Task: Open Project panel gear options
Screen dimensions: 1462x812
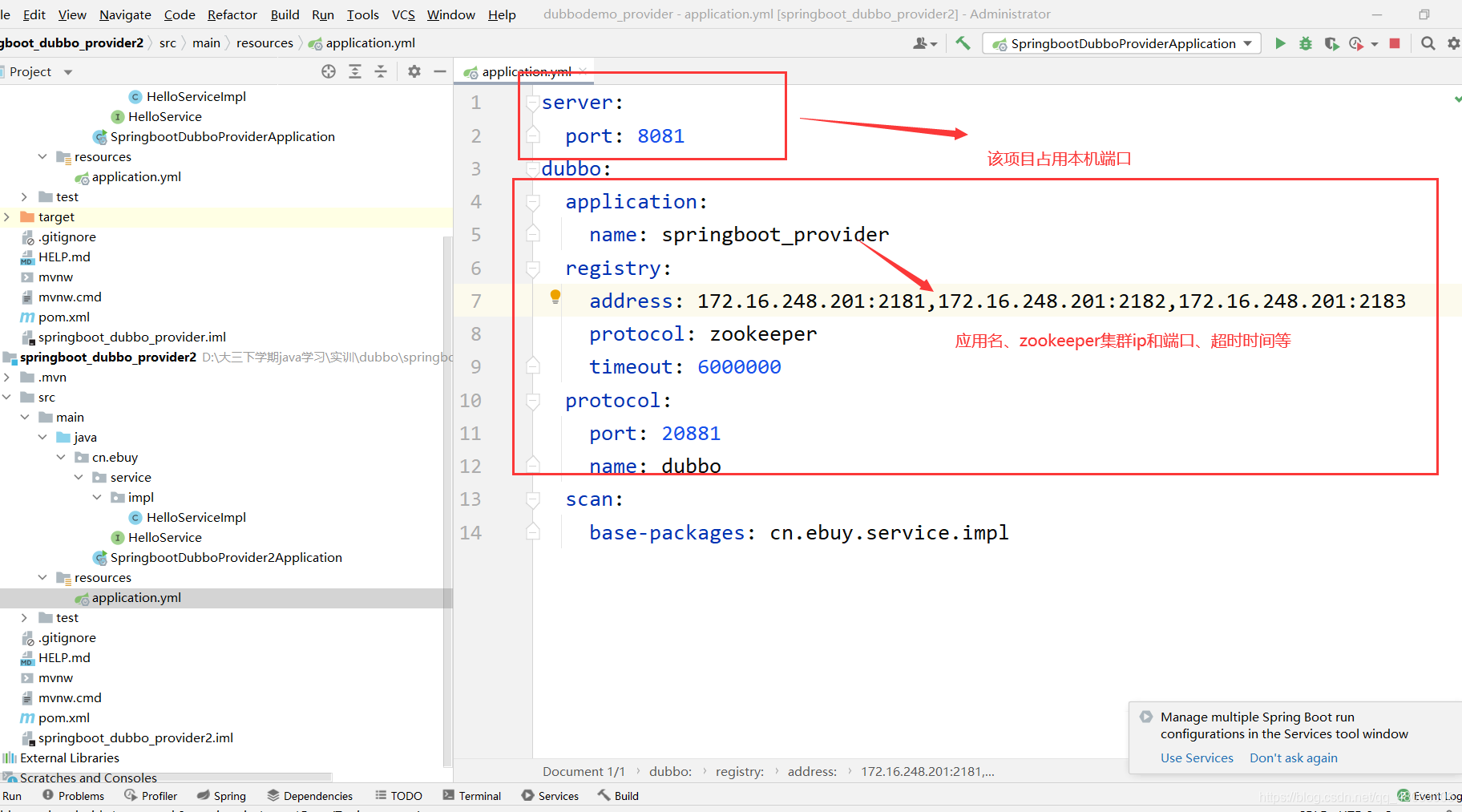Action: (414, 71)
